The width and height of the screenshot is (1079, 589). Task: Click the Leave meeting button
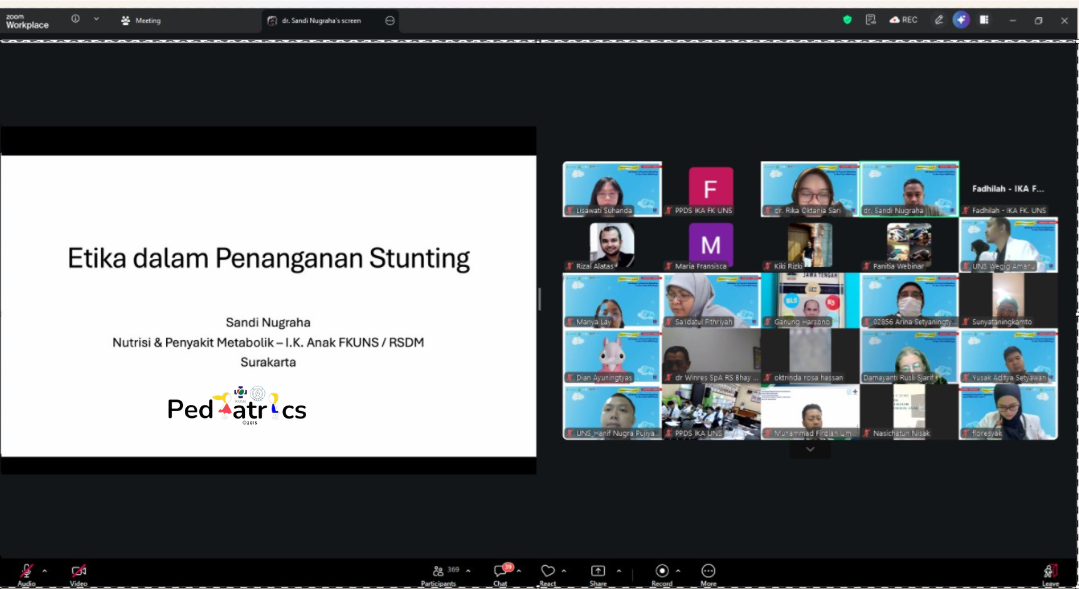pos(1050,572)
